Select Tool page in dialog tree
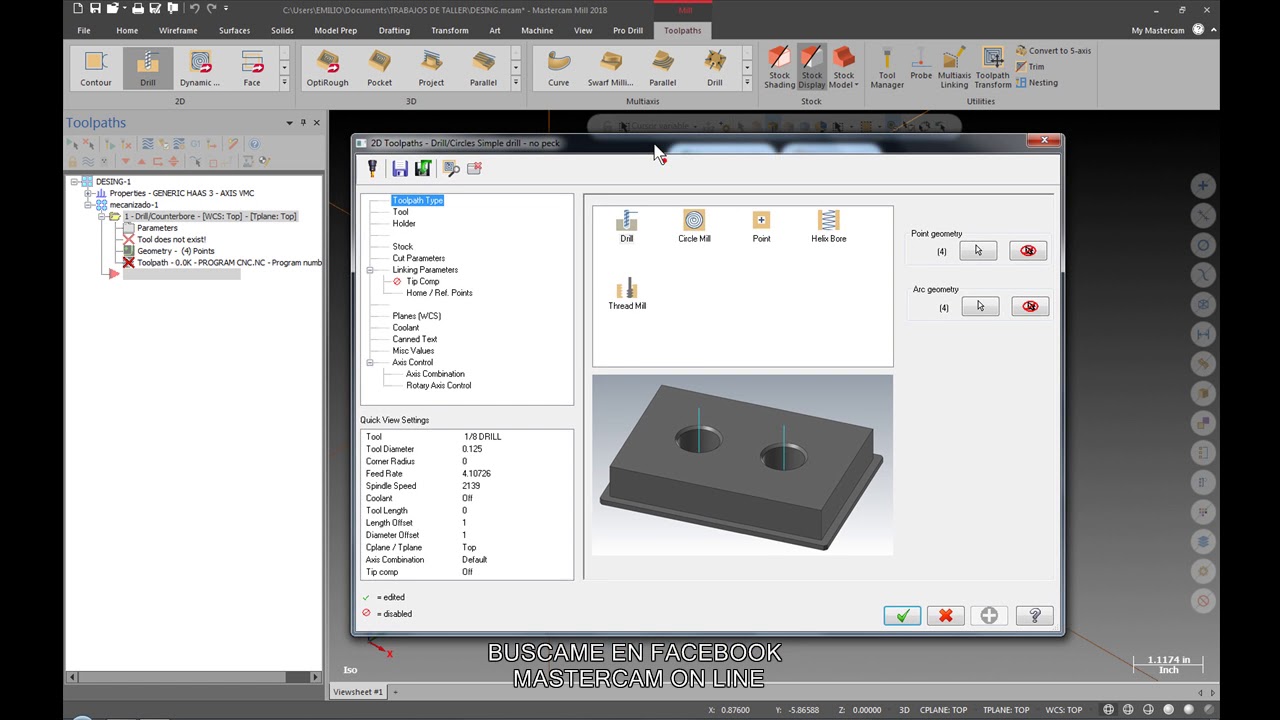 click(400, 212)
